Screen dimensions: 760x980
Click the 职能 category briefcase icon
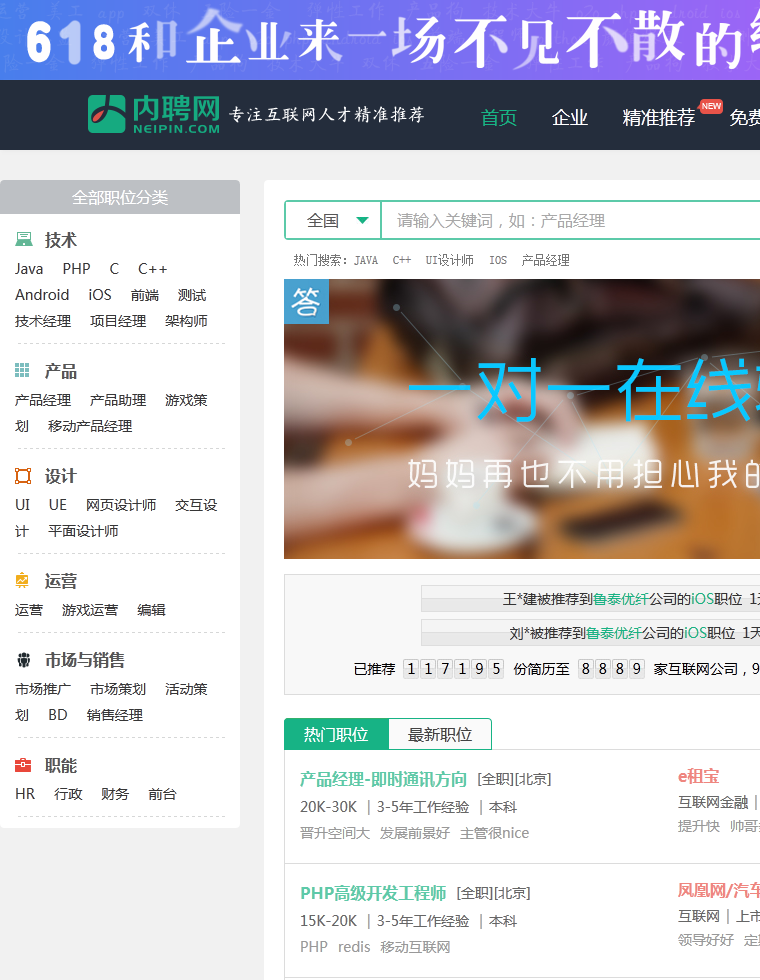(23, 765)
